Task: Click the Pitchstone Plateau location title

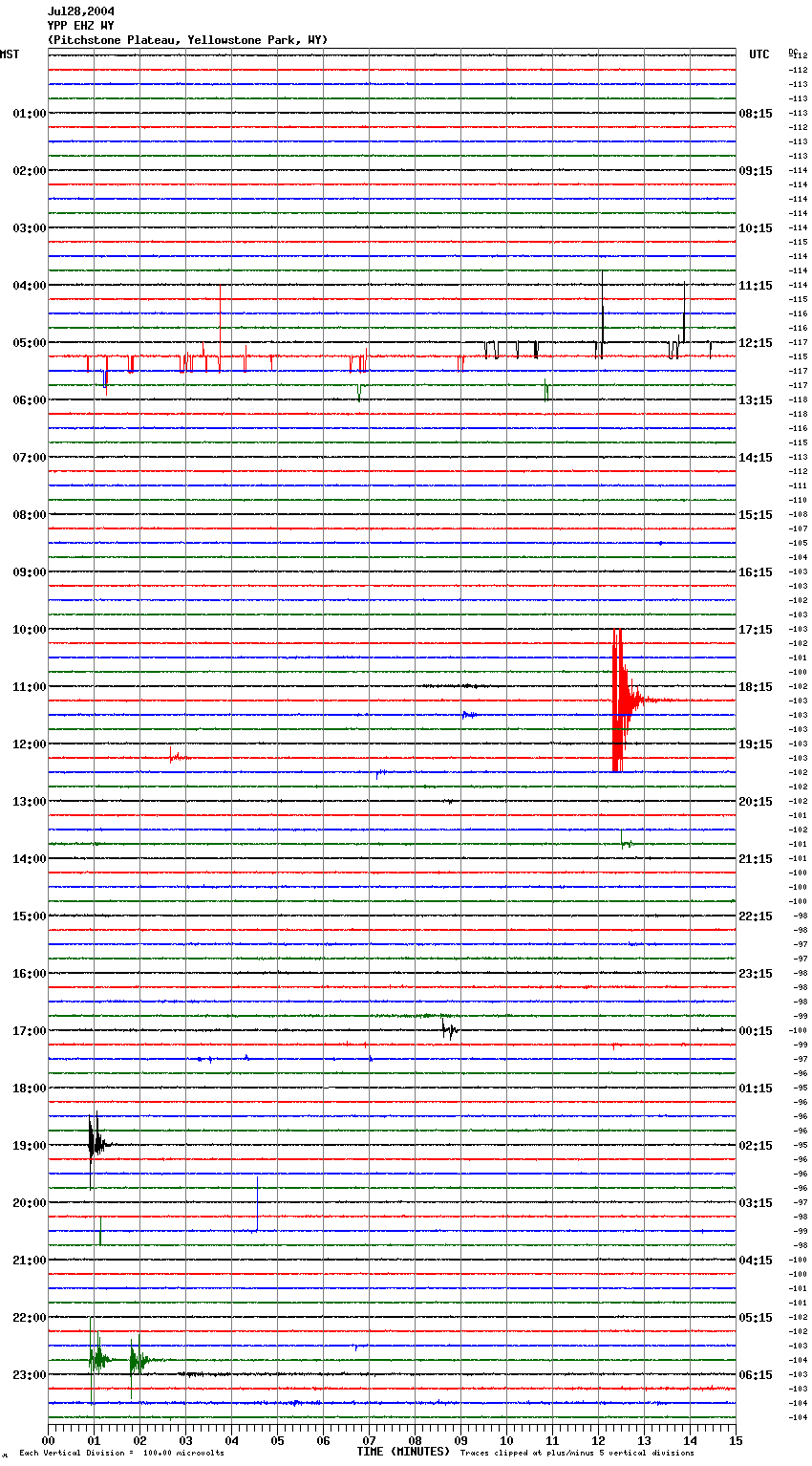Action: (x=187, y=40)
